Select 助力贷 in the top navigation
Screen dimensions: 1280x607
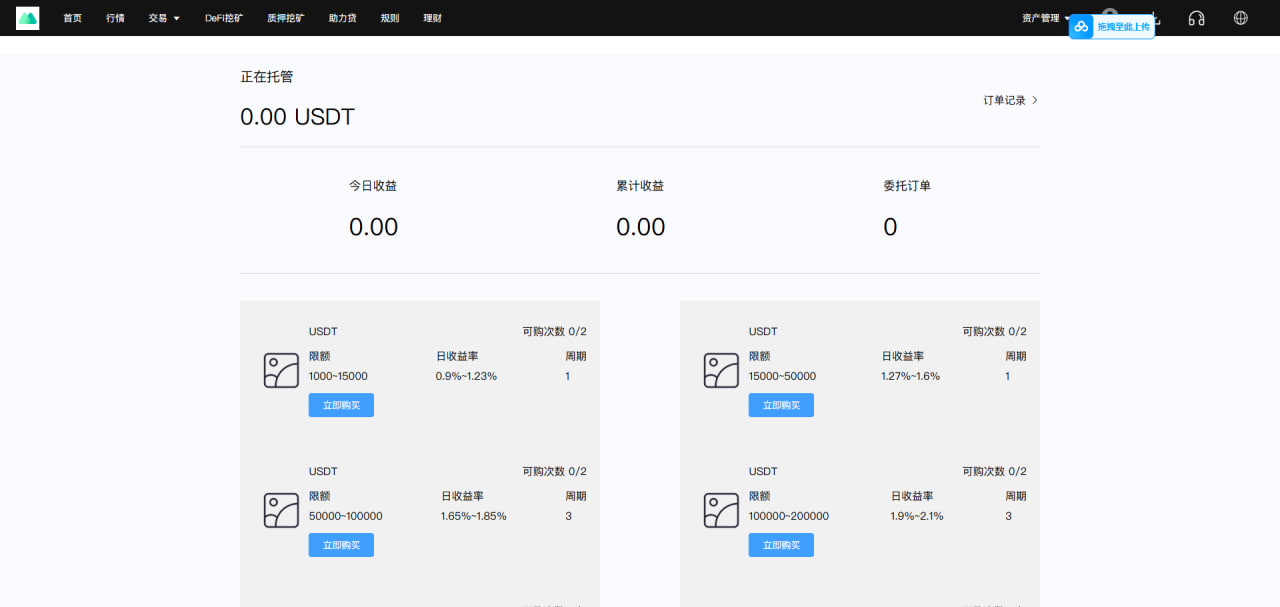tap(342, 18)
